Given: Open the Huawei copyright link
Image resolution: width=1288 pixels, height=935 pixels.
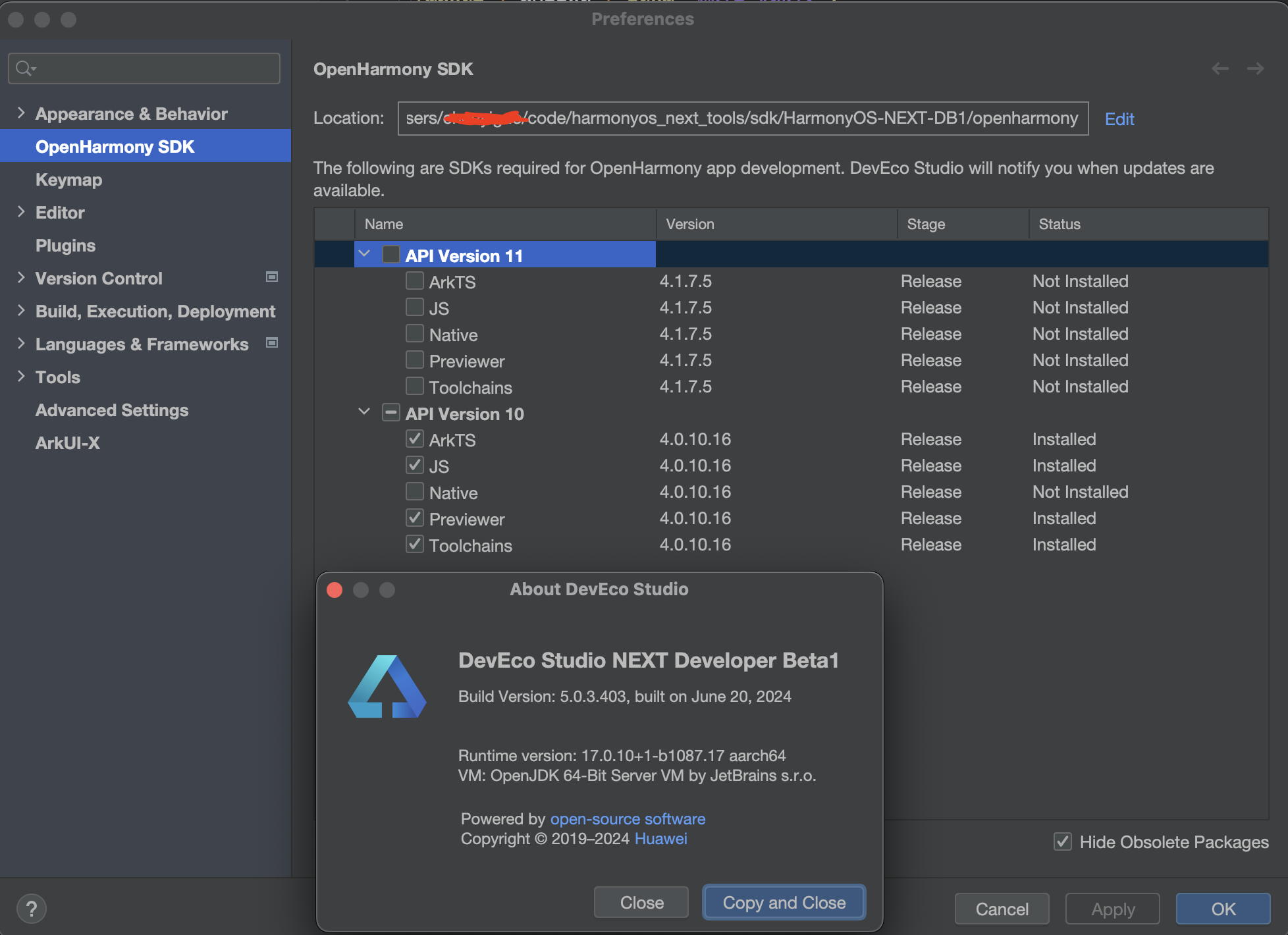Looking at the screenshot, I should (660, 838).
